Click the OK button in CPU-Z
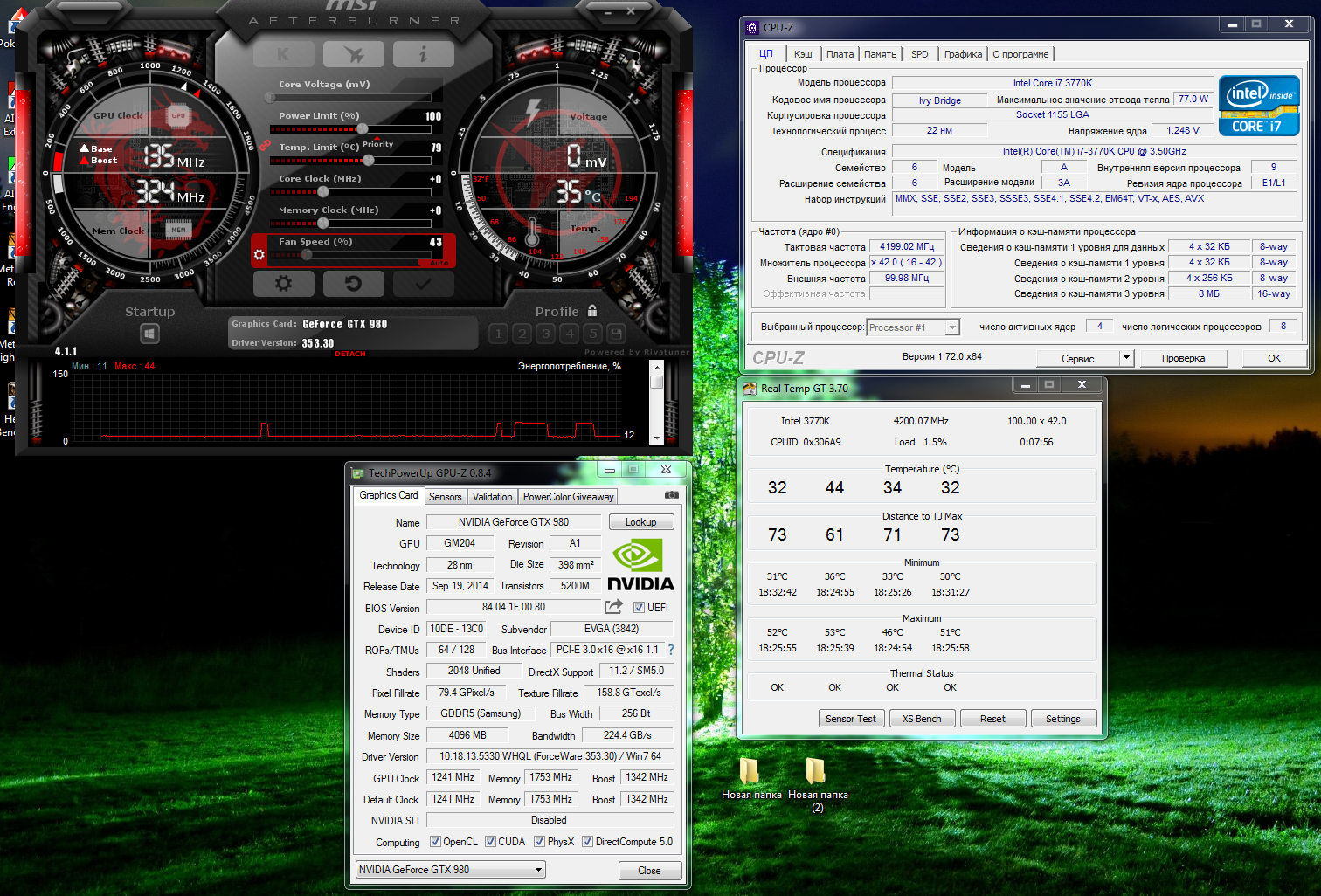 click(x=1274, y=358)
